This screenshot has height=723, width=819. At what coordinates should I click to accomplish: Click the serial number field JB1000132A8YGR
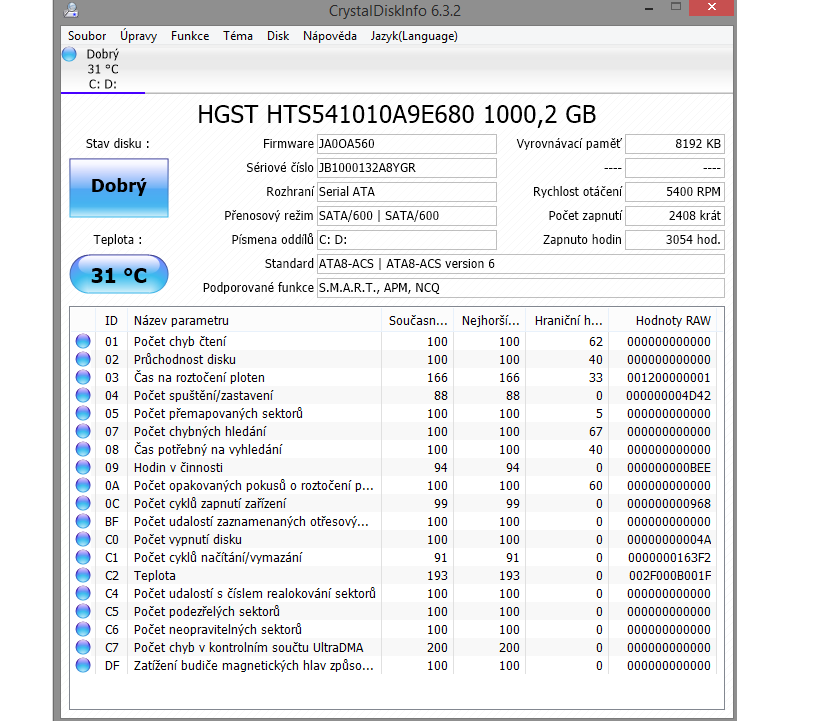406,168
